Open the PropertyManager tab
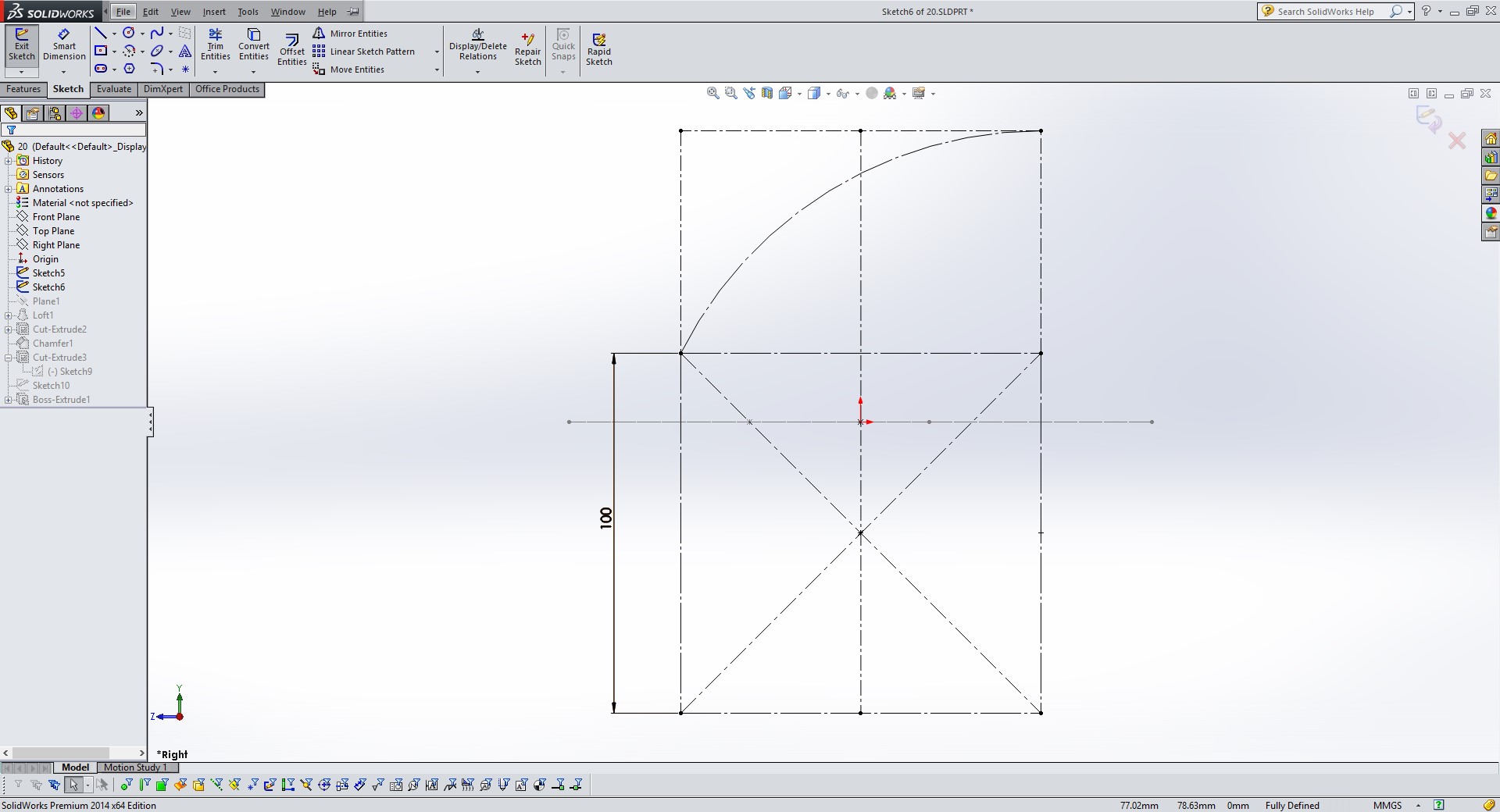This screenshot has height=812, width=1500. 33,113
